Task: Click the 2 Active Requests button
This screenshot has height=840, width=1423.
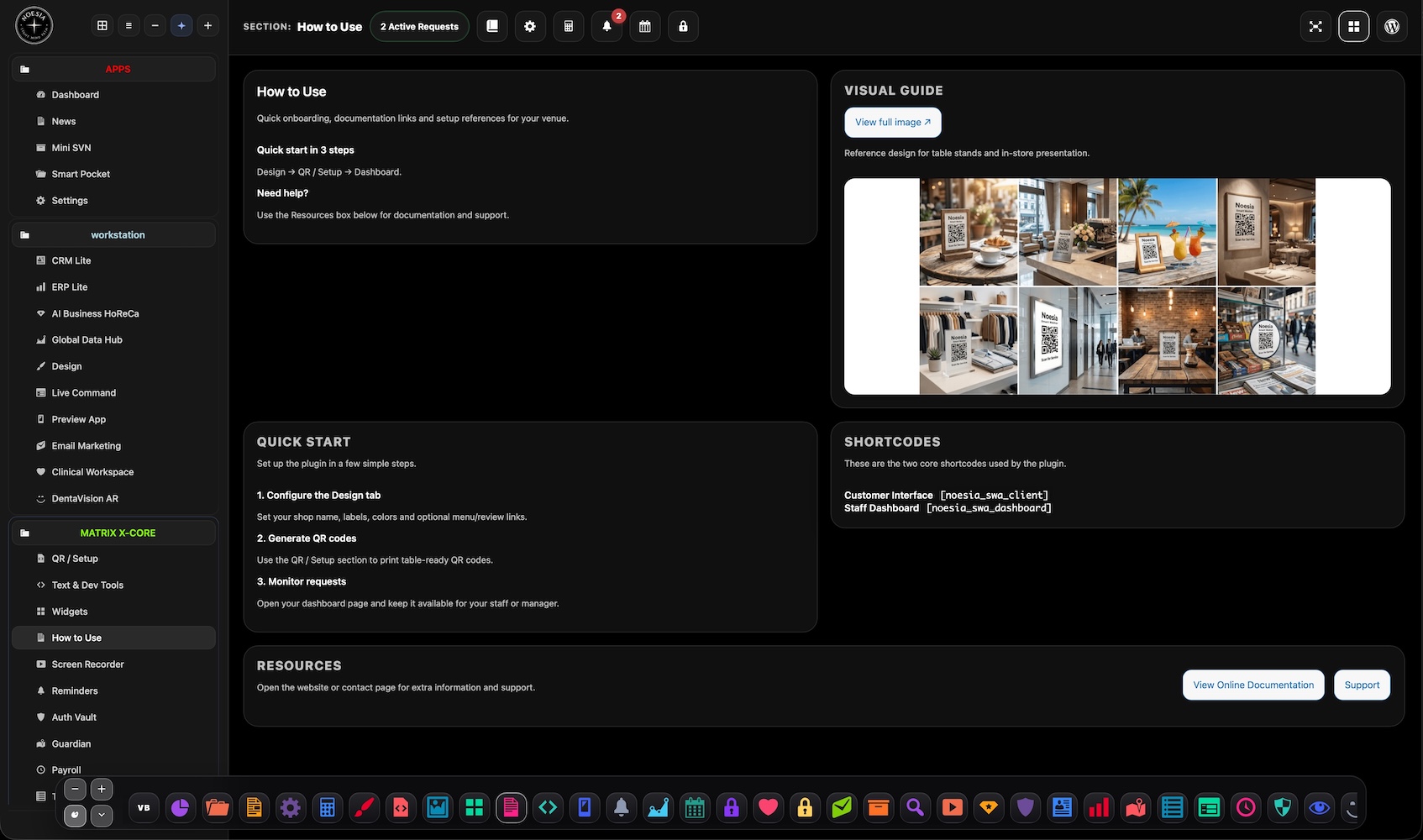Action: [419, 26]
